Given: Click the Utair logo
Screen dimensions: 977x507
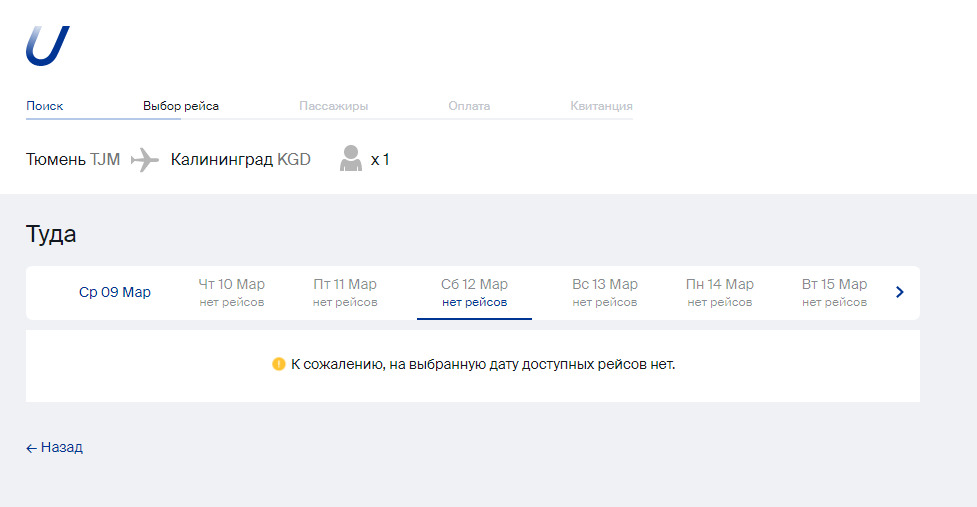Looking at the screenshot, I should click(x=47, y=46).
